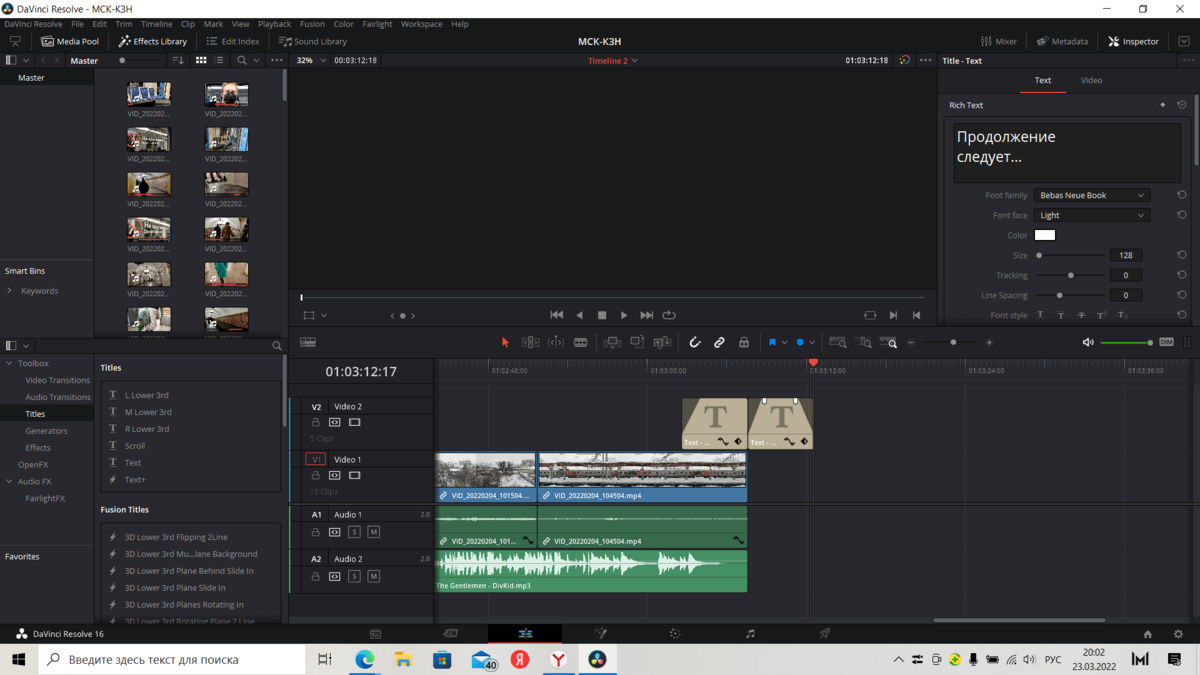
Task: Open the Bebas Neue Book font family dropdown
Action: click(x=1091, y=195)
